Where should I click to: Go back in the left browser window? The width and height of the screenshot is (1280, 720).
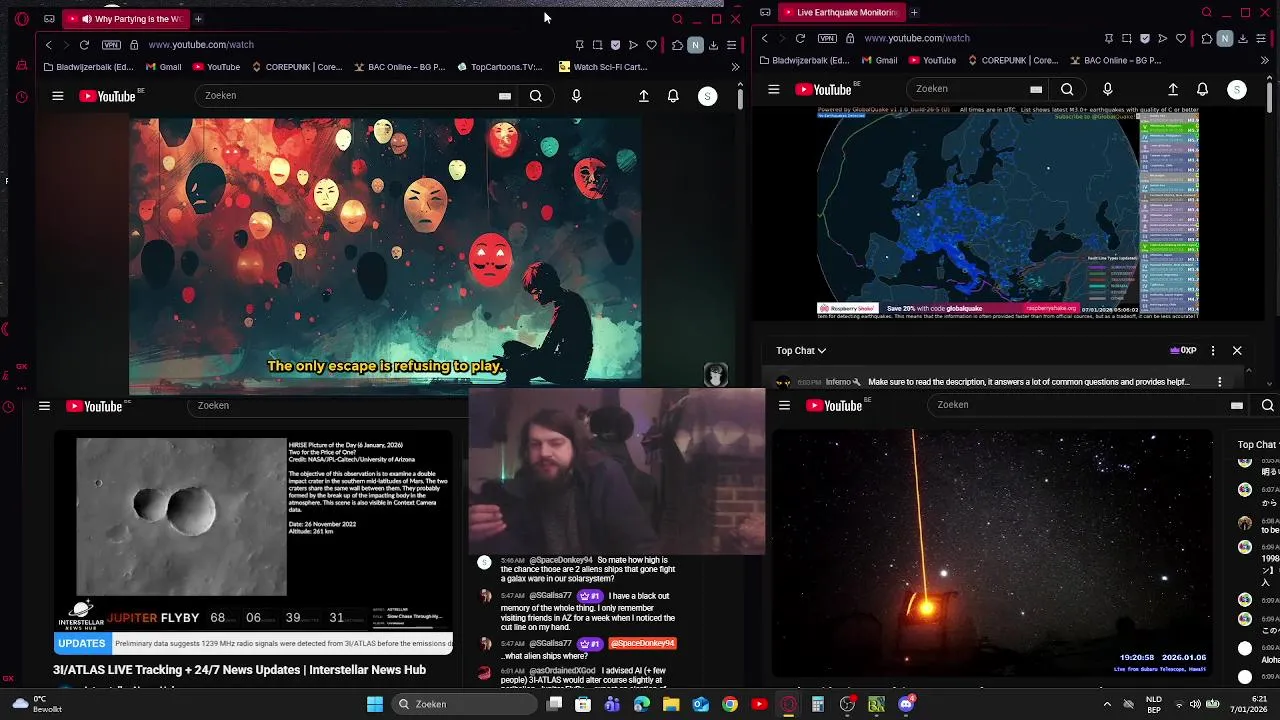[48, 45]
